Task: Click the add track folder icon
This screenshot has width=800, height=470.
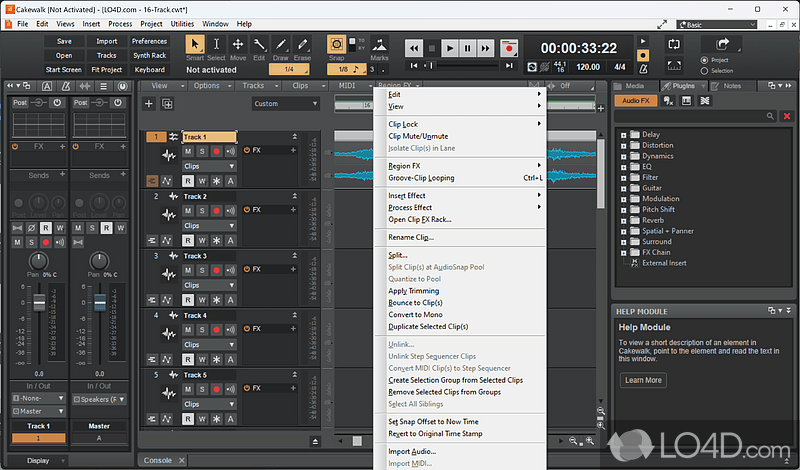Action: (167, 104)
